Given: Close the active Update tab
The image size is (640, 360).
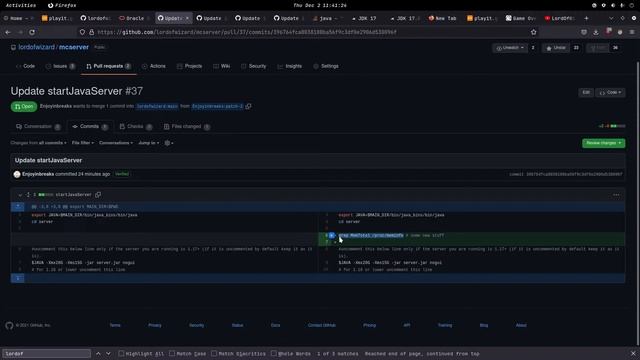Looking at the screenshot, I should pyautogui.click(x=187, y=18).
